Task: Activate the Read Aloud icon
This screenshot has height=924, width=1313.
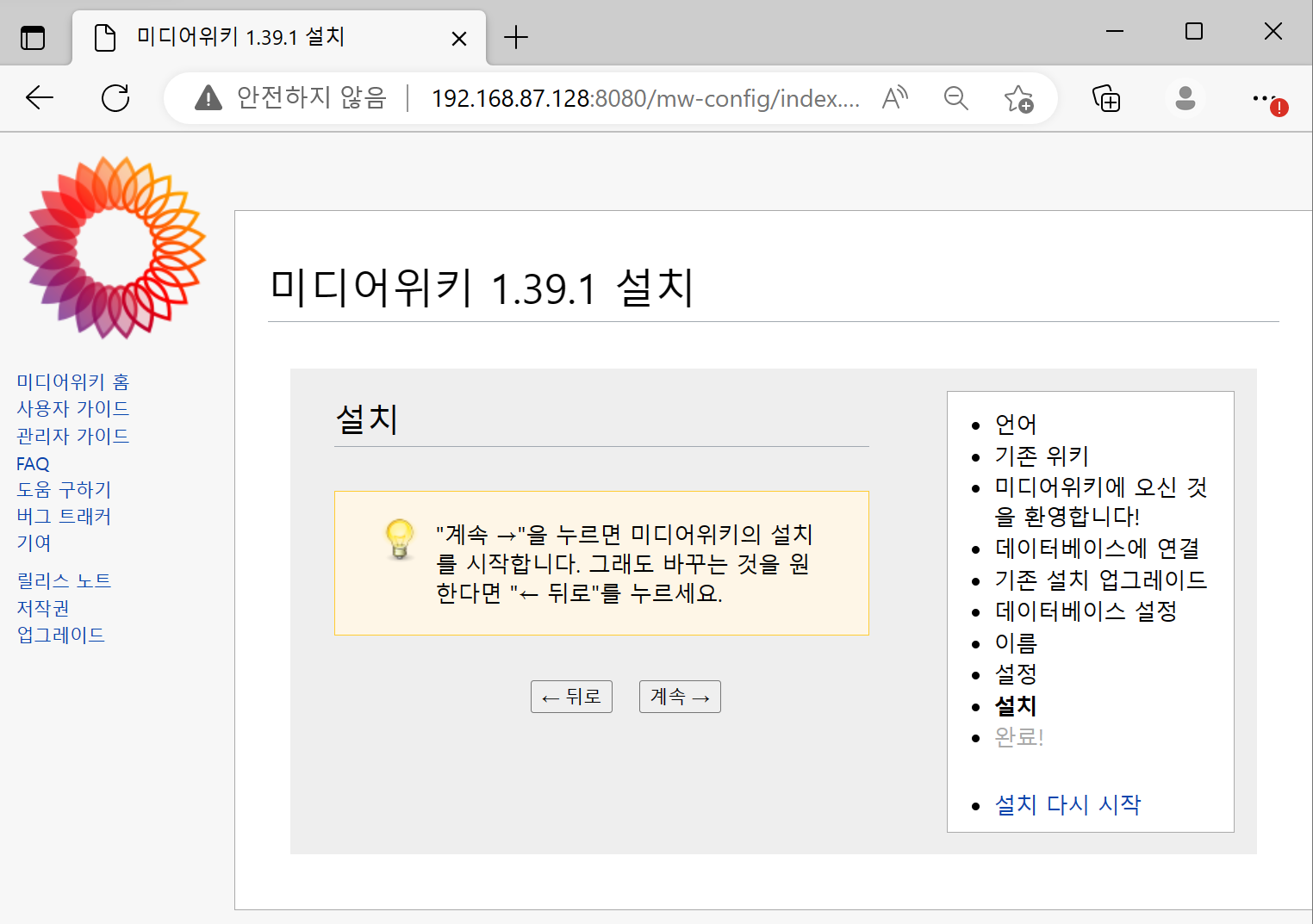Action: click(895, 98)
